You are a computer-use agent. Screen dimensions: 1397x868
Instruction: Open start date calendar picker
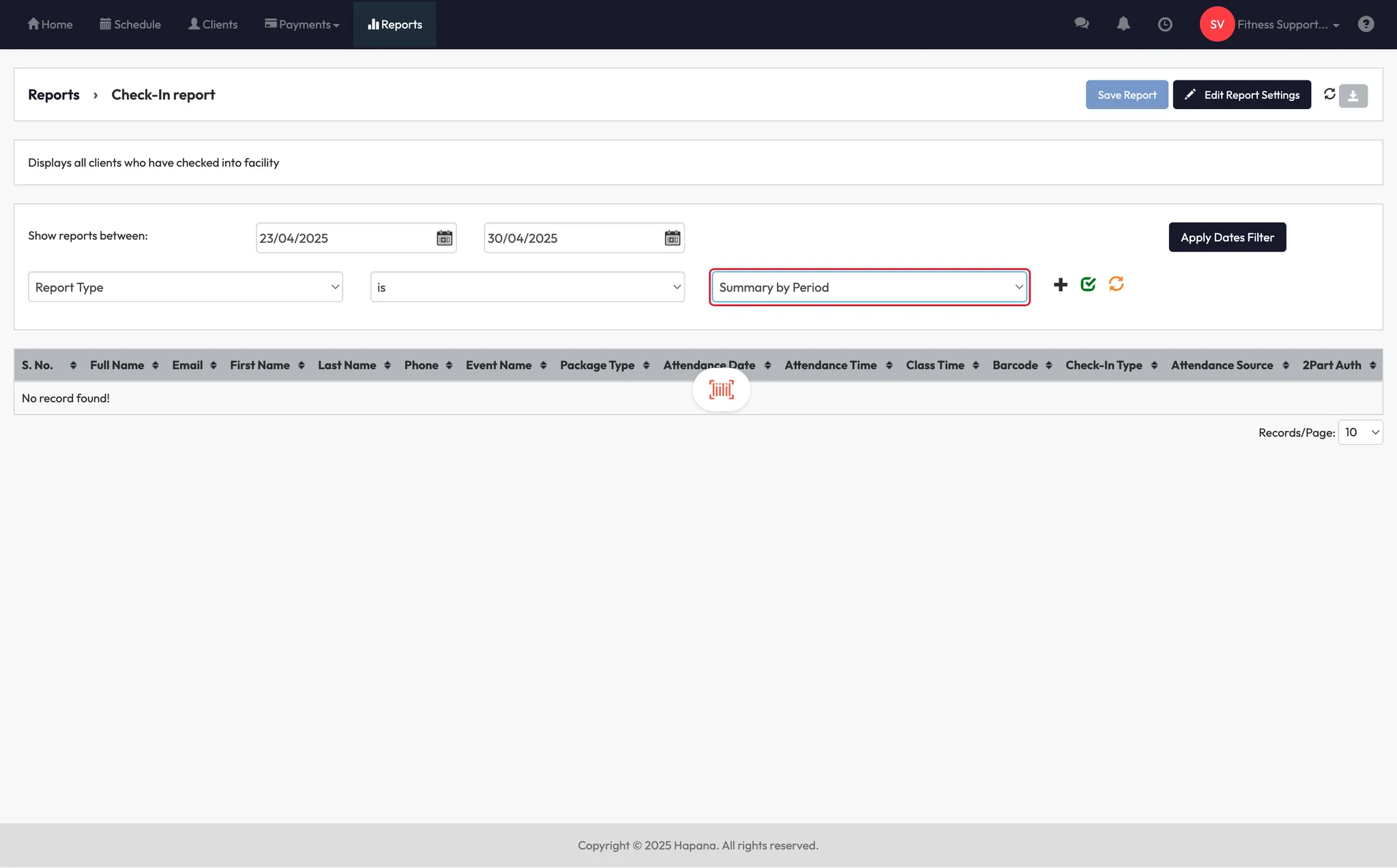(x=444, y=238)
